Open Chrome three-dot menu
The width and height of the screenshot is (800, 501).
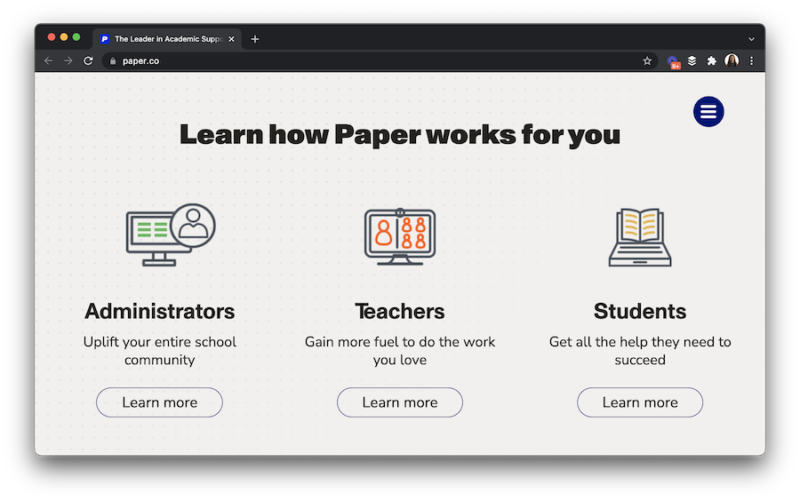point(751,61)
